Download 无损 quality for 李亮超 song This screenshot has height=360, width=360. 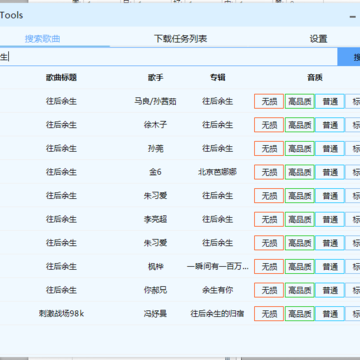coord(269,219)
